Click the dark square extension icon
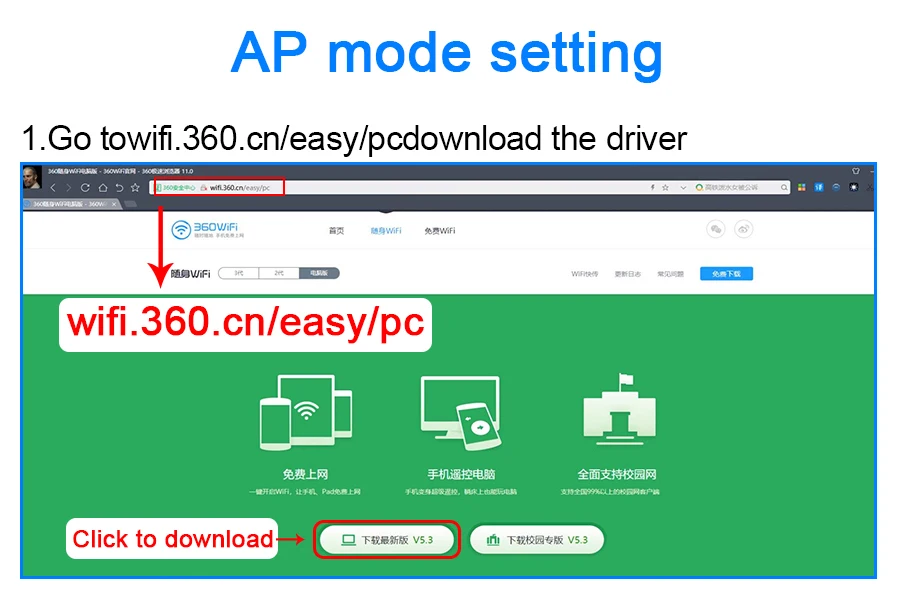Viewport: 900px width, 606px height. point(854,188)
